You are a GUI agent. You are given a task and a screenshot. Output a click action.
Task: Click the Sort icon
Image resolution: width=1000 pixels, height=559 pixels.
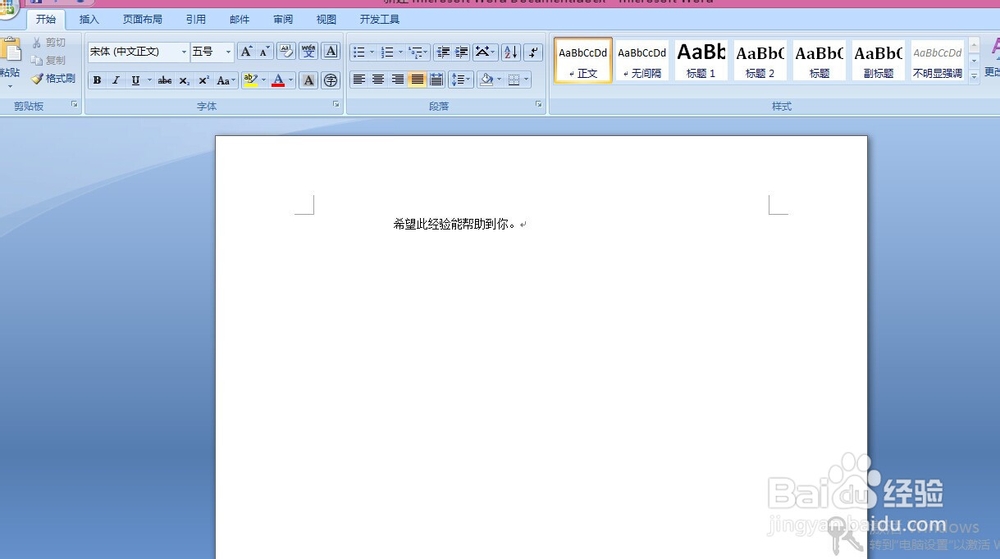[511, 52]
